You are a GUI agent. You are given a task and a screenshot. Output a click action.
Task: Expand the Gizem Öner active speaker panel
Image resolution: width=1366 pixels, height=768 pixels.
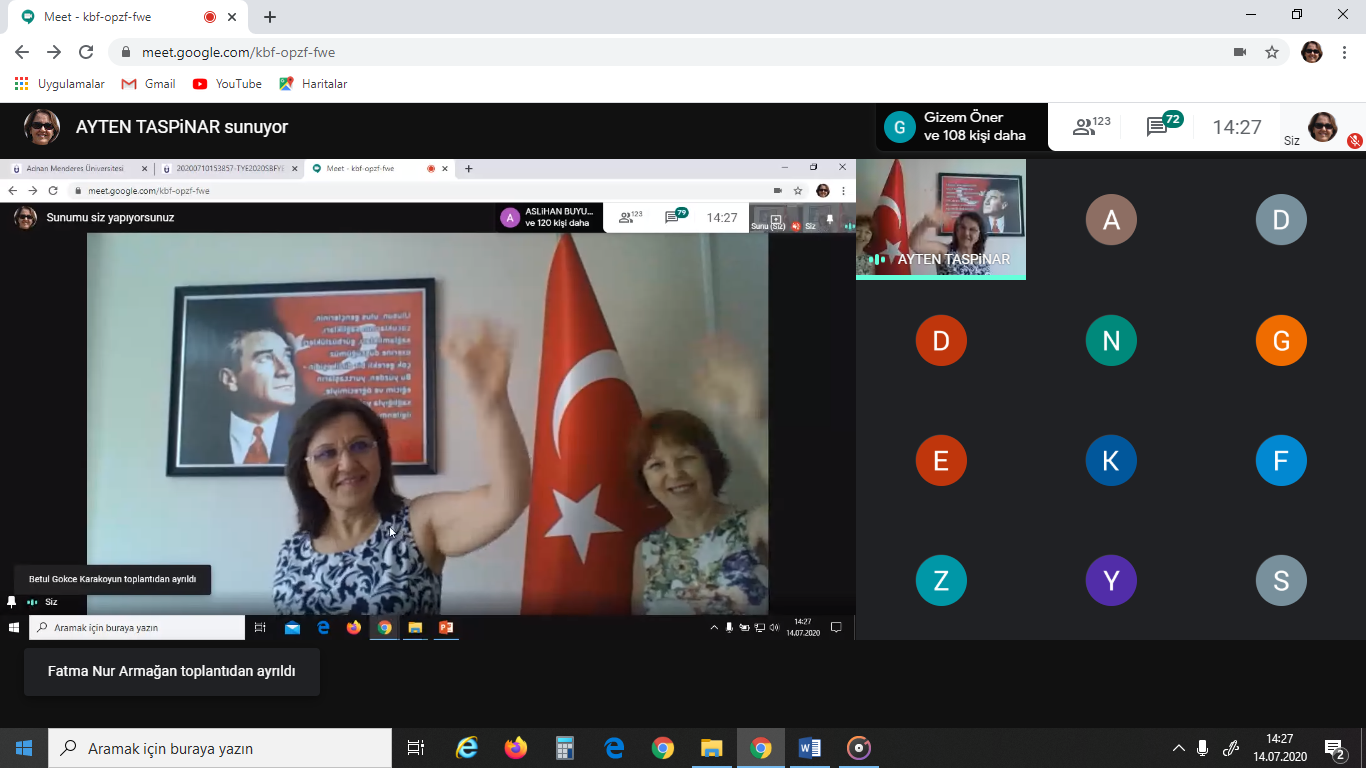961,127
